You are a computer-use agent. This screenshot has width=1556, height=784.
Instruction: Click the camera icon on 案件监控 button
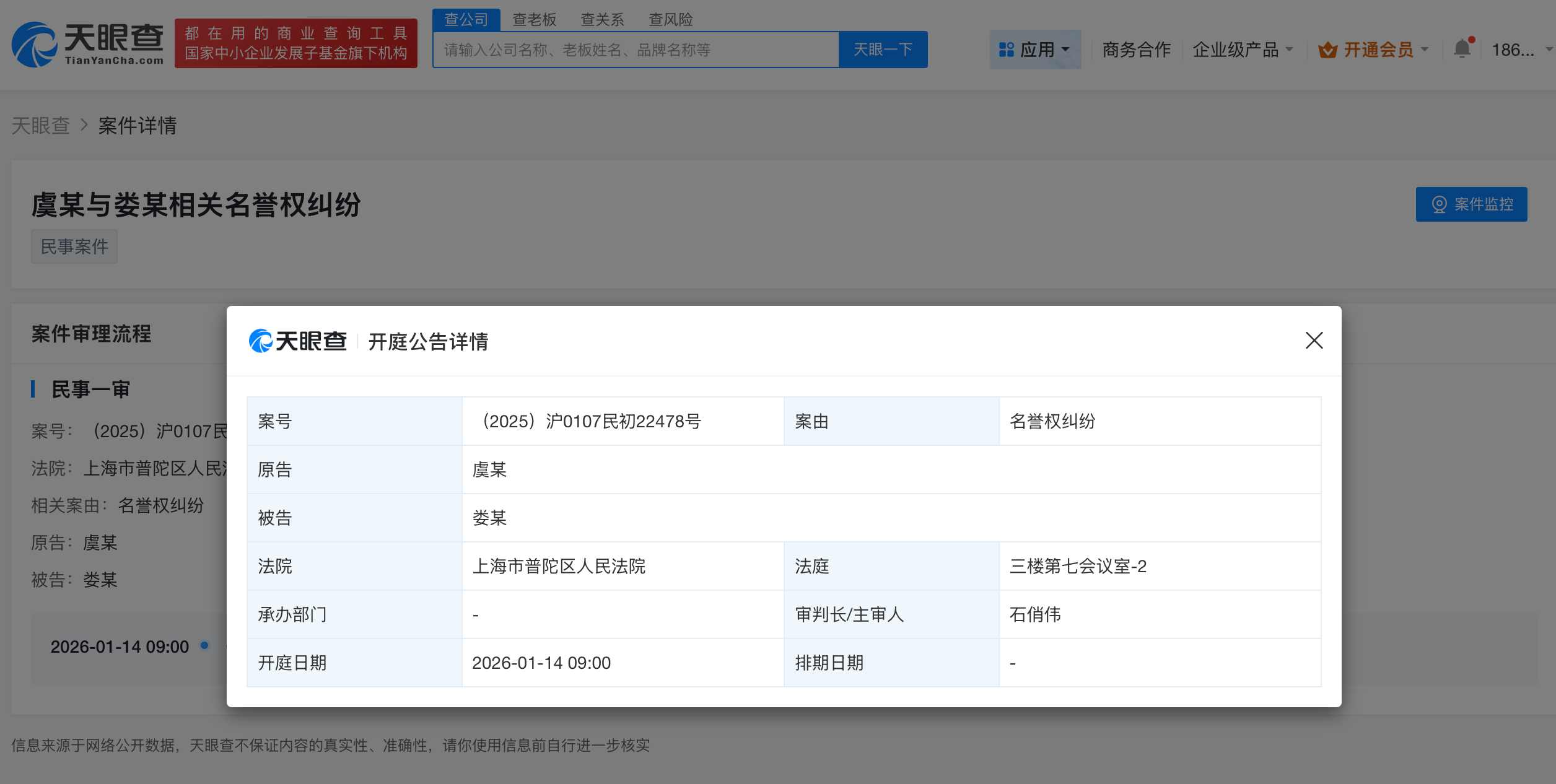(x=1440, y=204)
